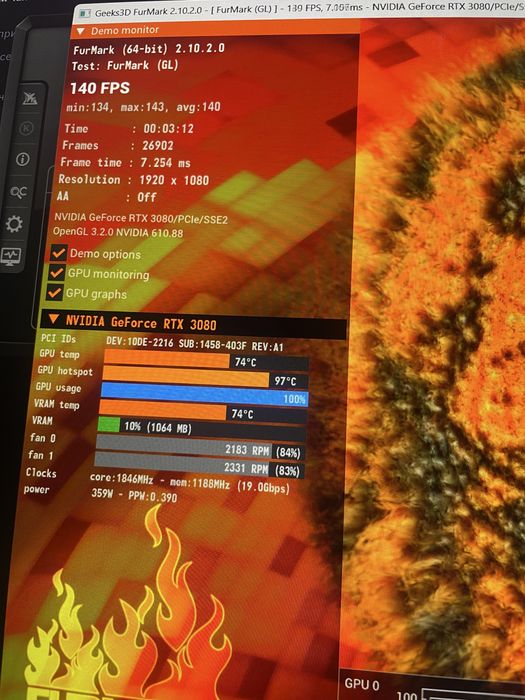The image size is (525, 700).
Task: Click 'FurMark (64-bit) 2.10.2.0' heading
Action: pyautogui.click(x=149, y=49)
